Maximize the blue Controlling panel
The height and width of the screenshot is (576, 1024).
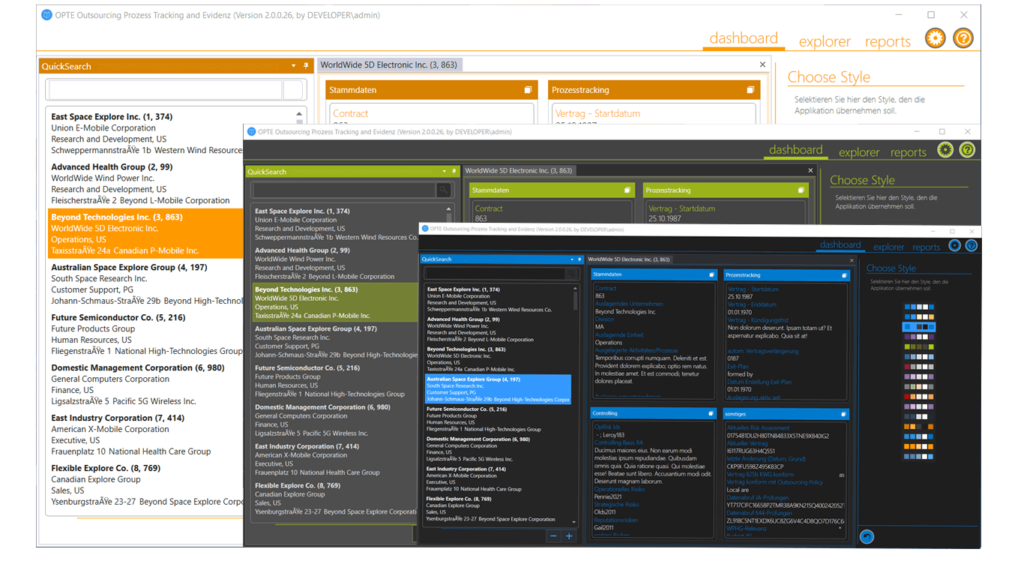pos(711,414)
